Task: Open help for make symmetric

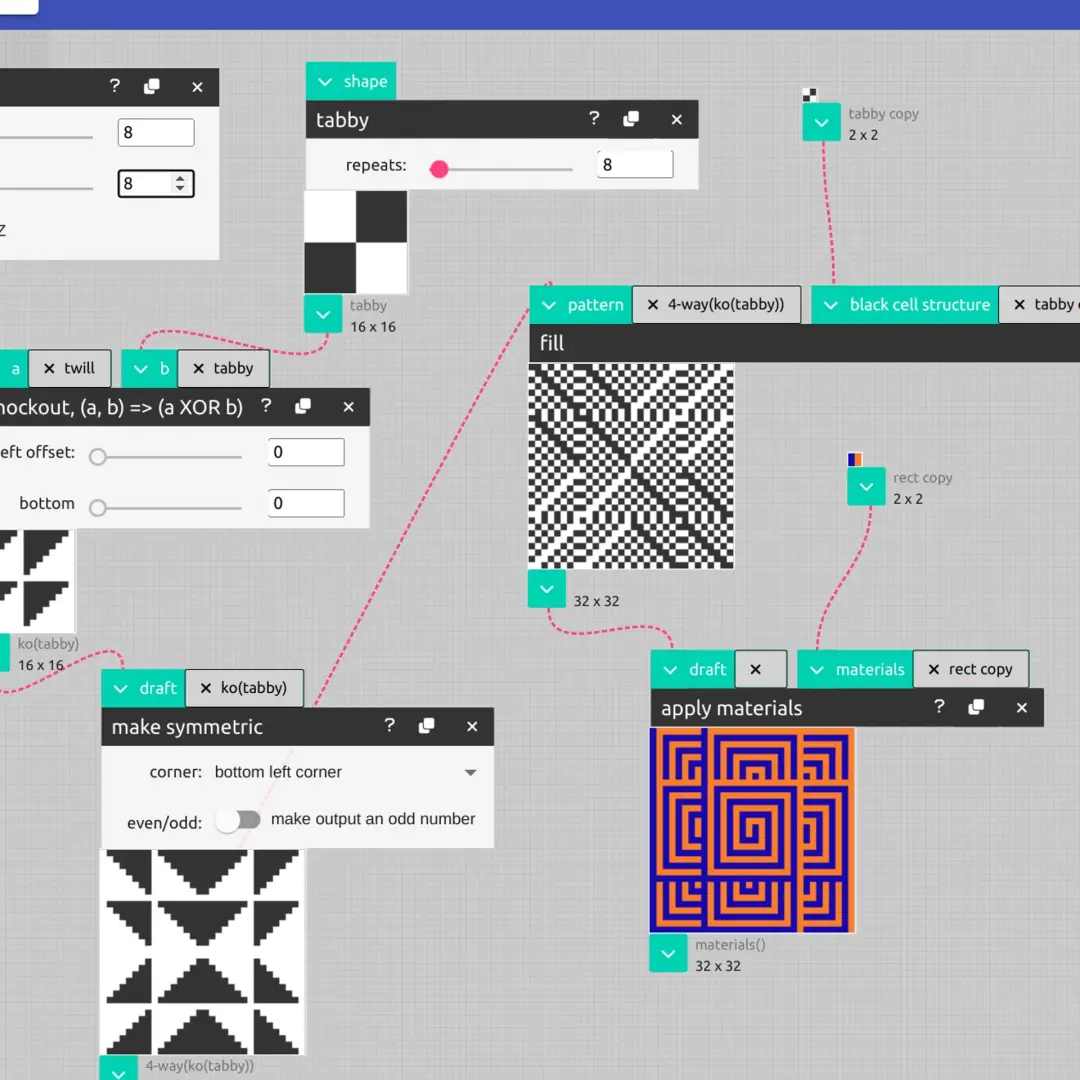Action: click(390, 726)
